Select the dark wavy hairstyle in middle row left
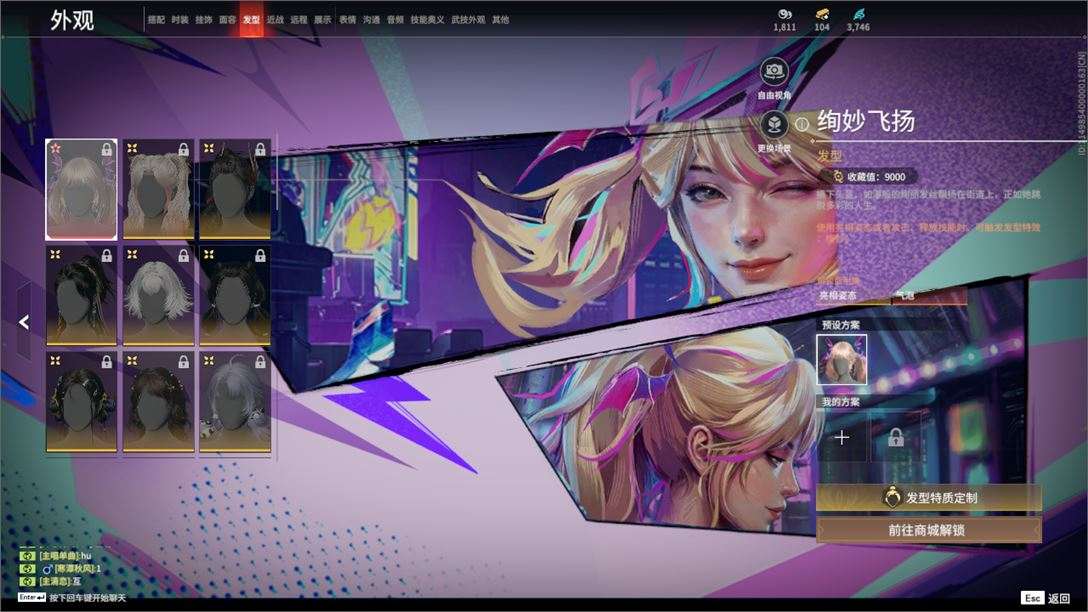Screen dimensions: 1088x612 pyautogui.click(x=81, y=295)
